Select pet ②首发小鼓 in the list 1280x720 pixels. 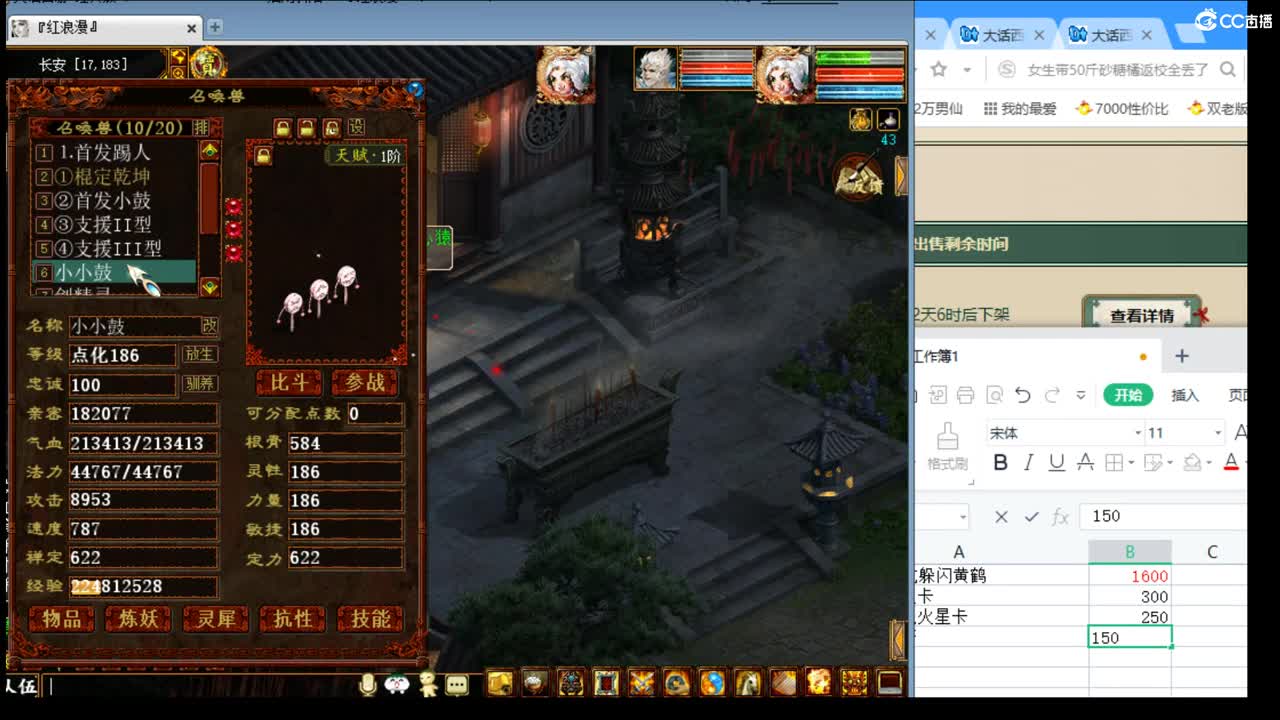point(114,201)
